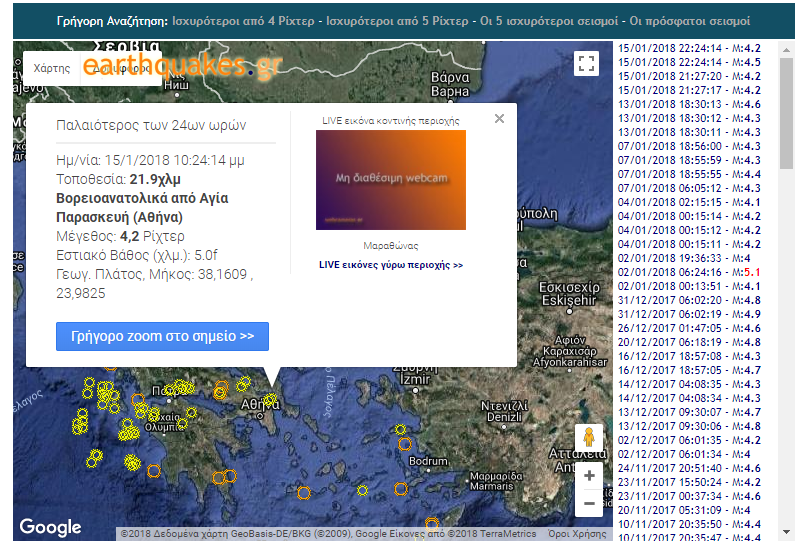Select quake 20/11/2017 05:31:09 M:4
Viewport: 809px width, 549px height.
[x=684, y=510]
